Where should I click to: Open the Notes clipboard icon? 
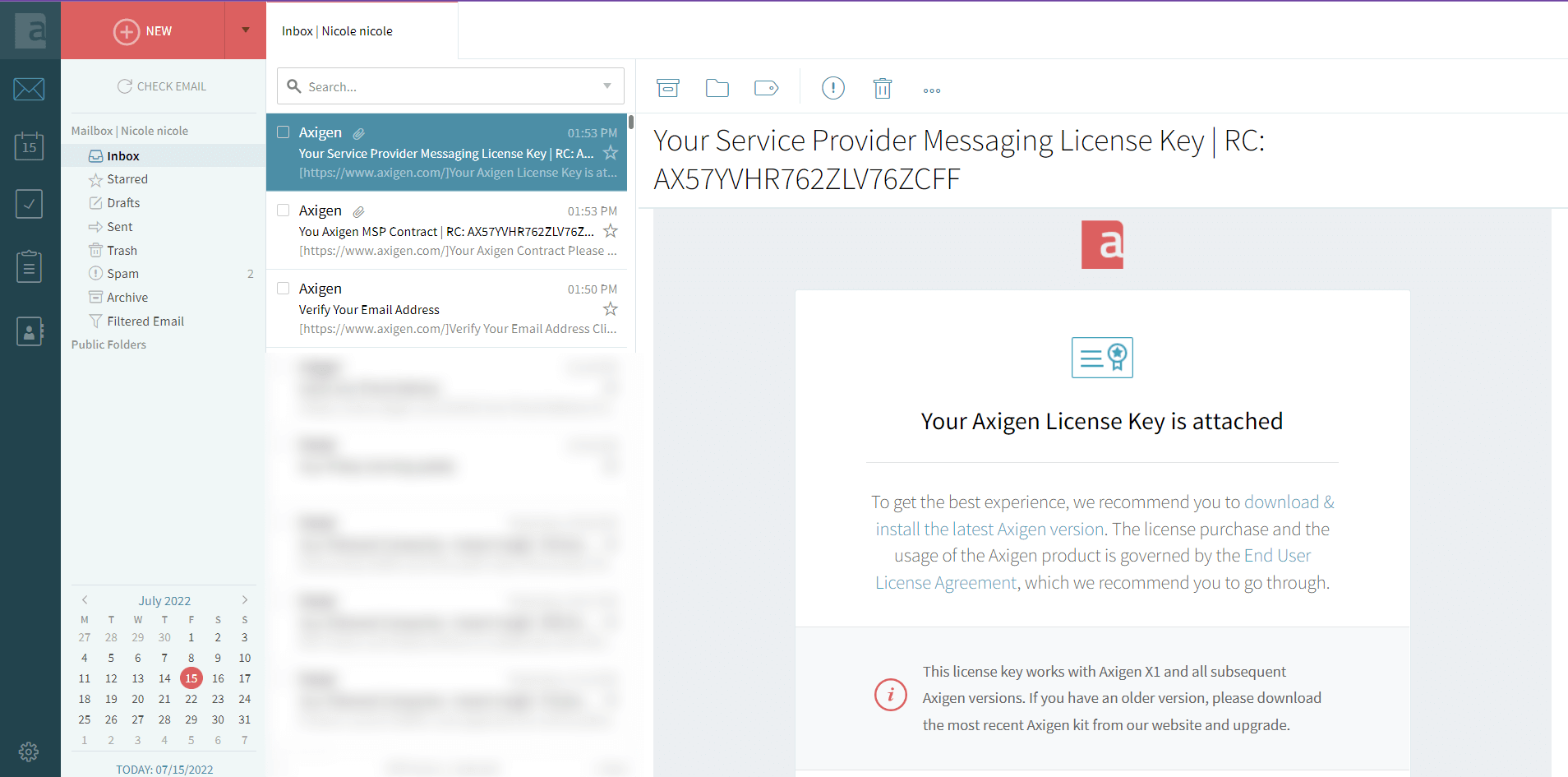click(x=29, y=266)
